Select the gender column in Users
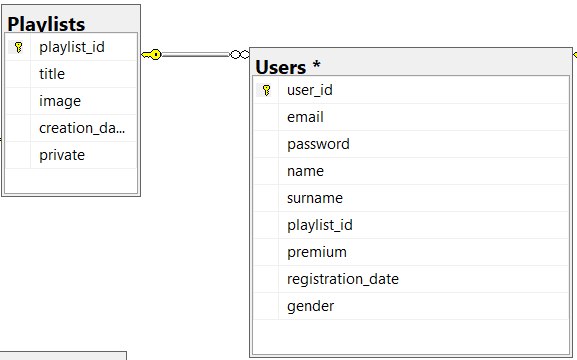Image resolution: width=577 pixels, height=360 pixels. (x=411, y=306)
